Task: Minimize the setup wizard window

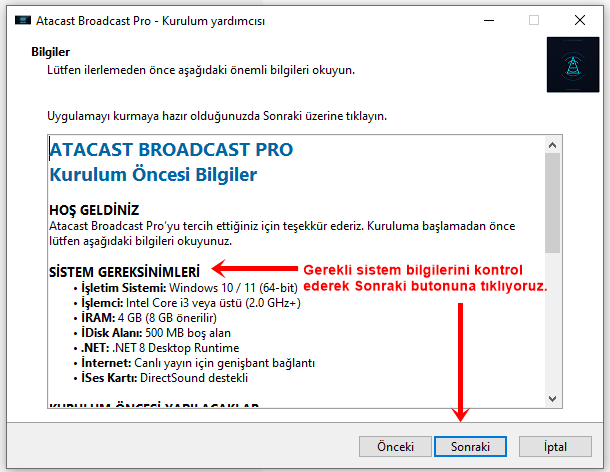Action: 489,20
